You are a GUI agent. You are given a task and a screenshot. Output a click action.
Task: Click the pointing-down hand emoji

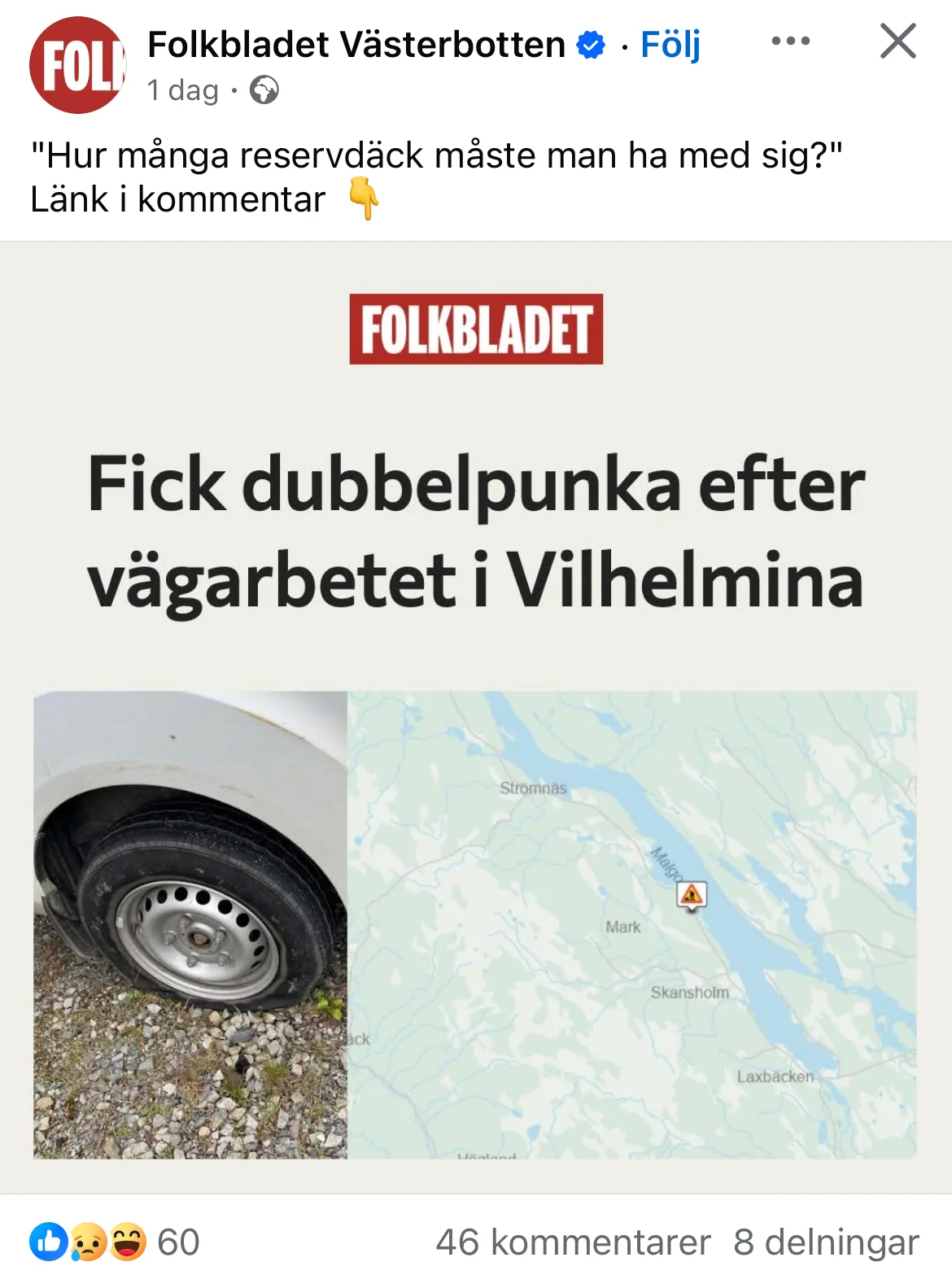tap(364, 199)
